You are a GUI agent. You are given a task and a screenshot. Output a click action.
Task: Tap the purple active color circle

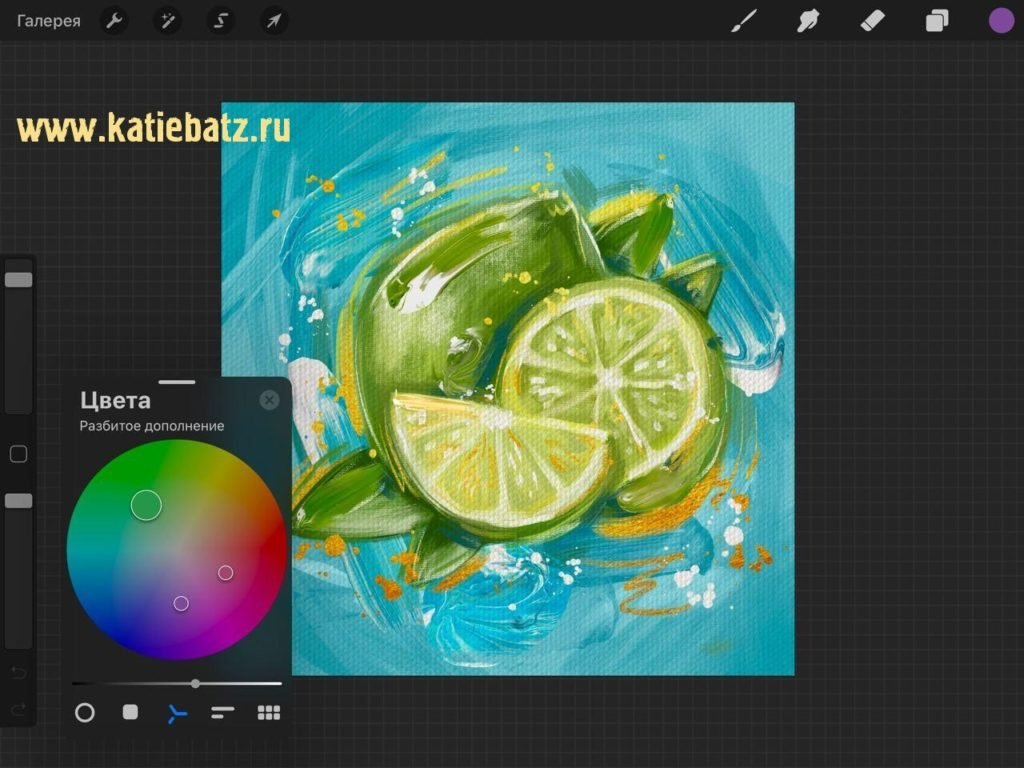tap(1001, 21)
